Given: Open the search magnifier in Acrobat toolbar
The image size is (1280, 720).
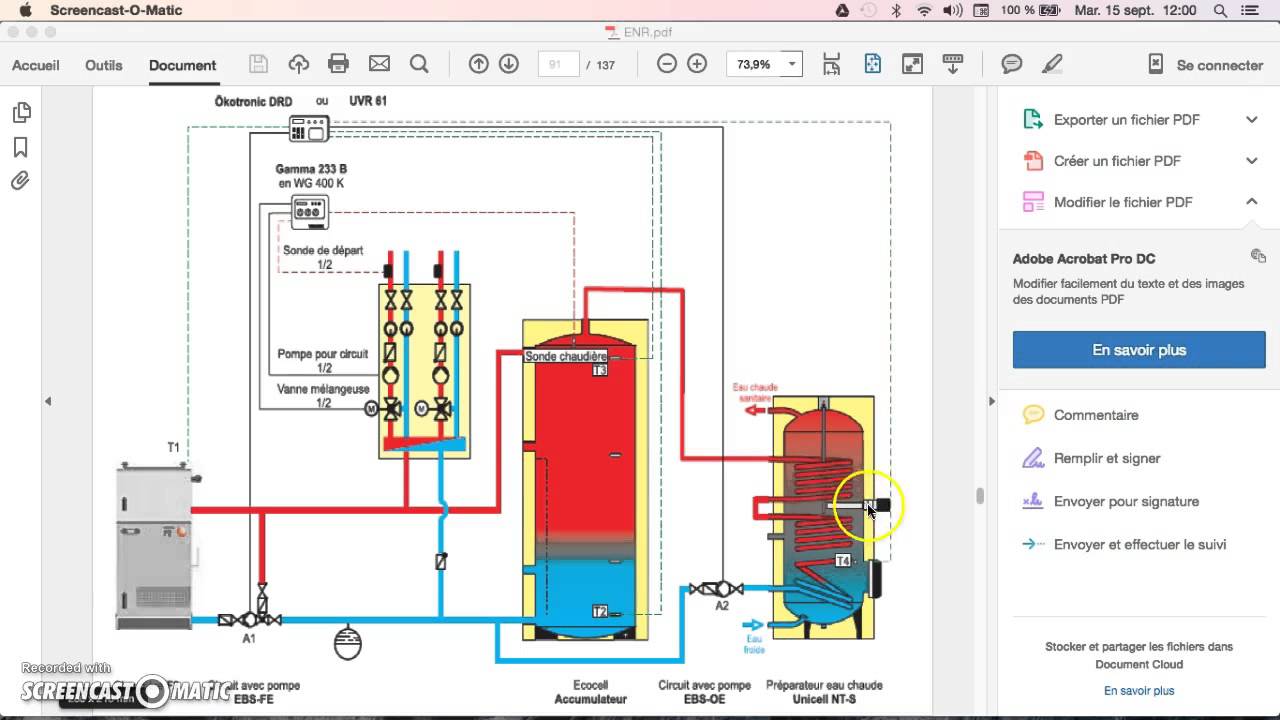Looking at the screenshot, I should 419,64.
